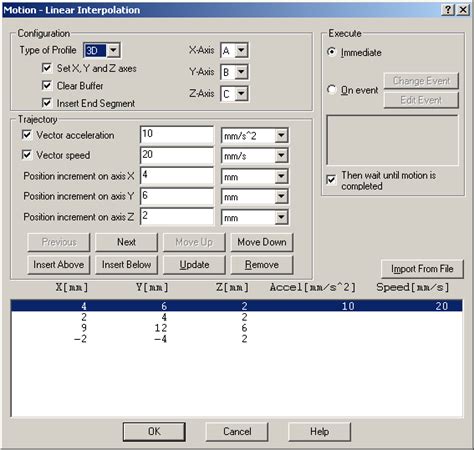Select the segment row with values -2, -4, 2
The image size is (474, 450).
coord(237,339)
